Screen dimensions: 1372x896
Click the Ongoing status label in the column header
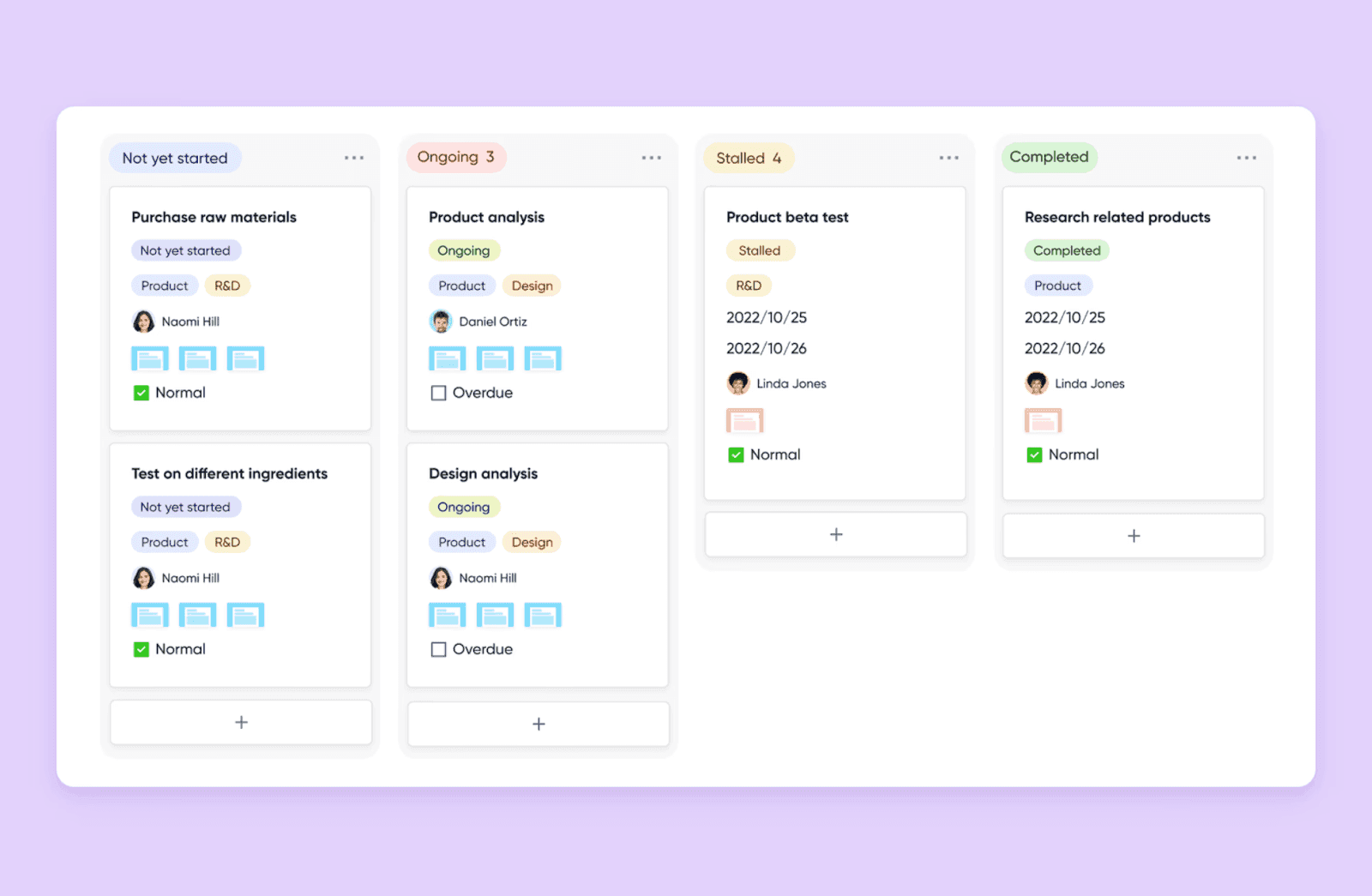pyautogui.click(x=456, y=157)
